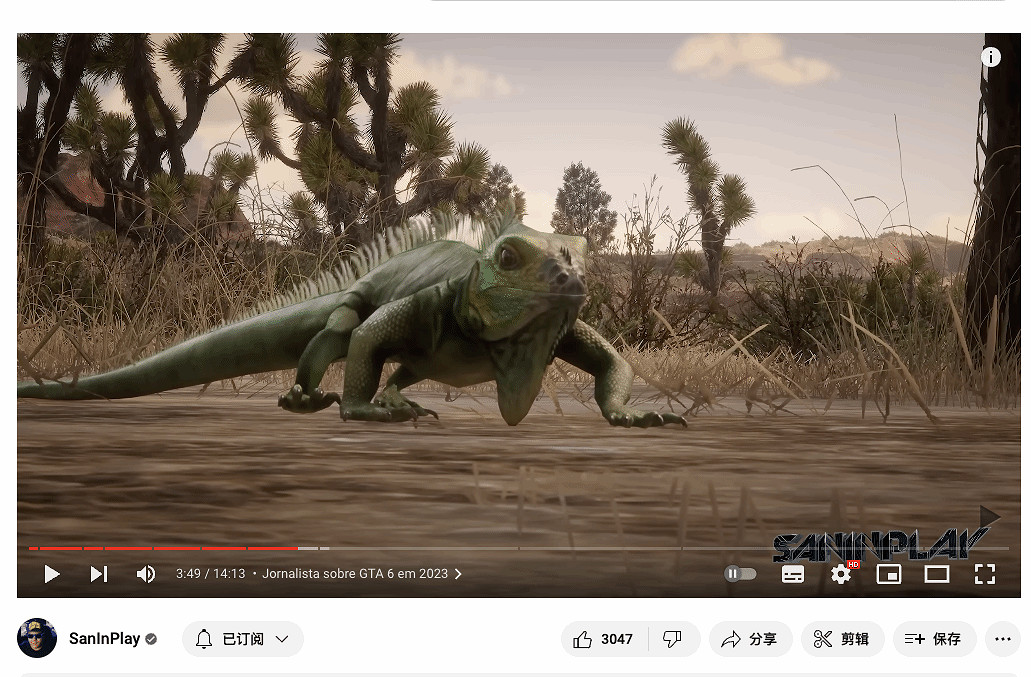Click the SanInPlay channel avatar
This screenshot has height=677, width=1031.
37,638
